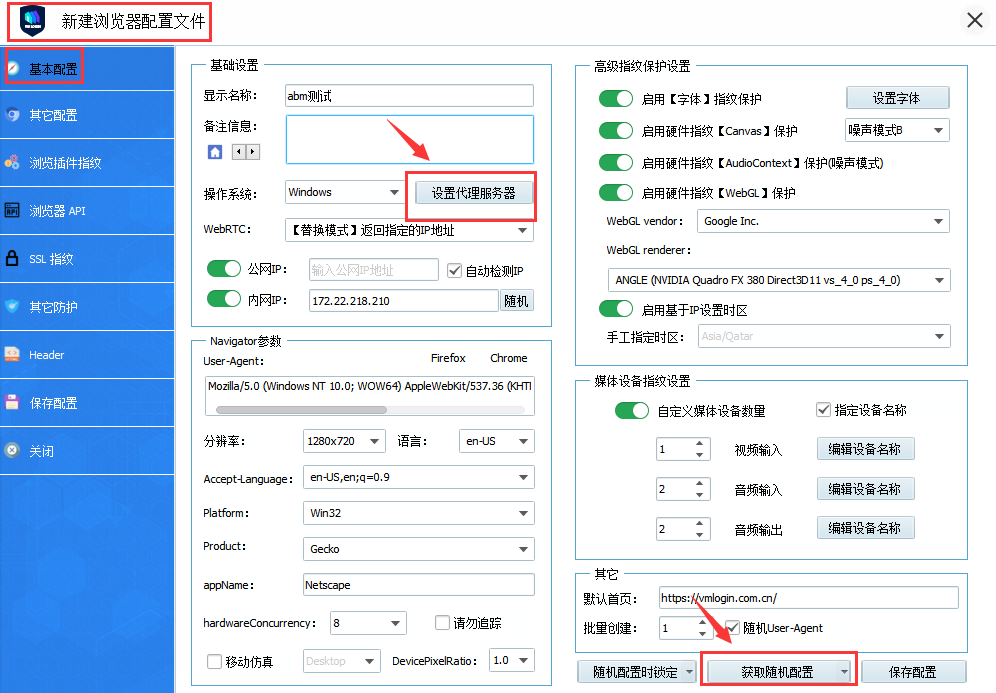Disable 启用【字体】指纹保护 toggle

point(616,98)
